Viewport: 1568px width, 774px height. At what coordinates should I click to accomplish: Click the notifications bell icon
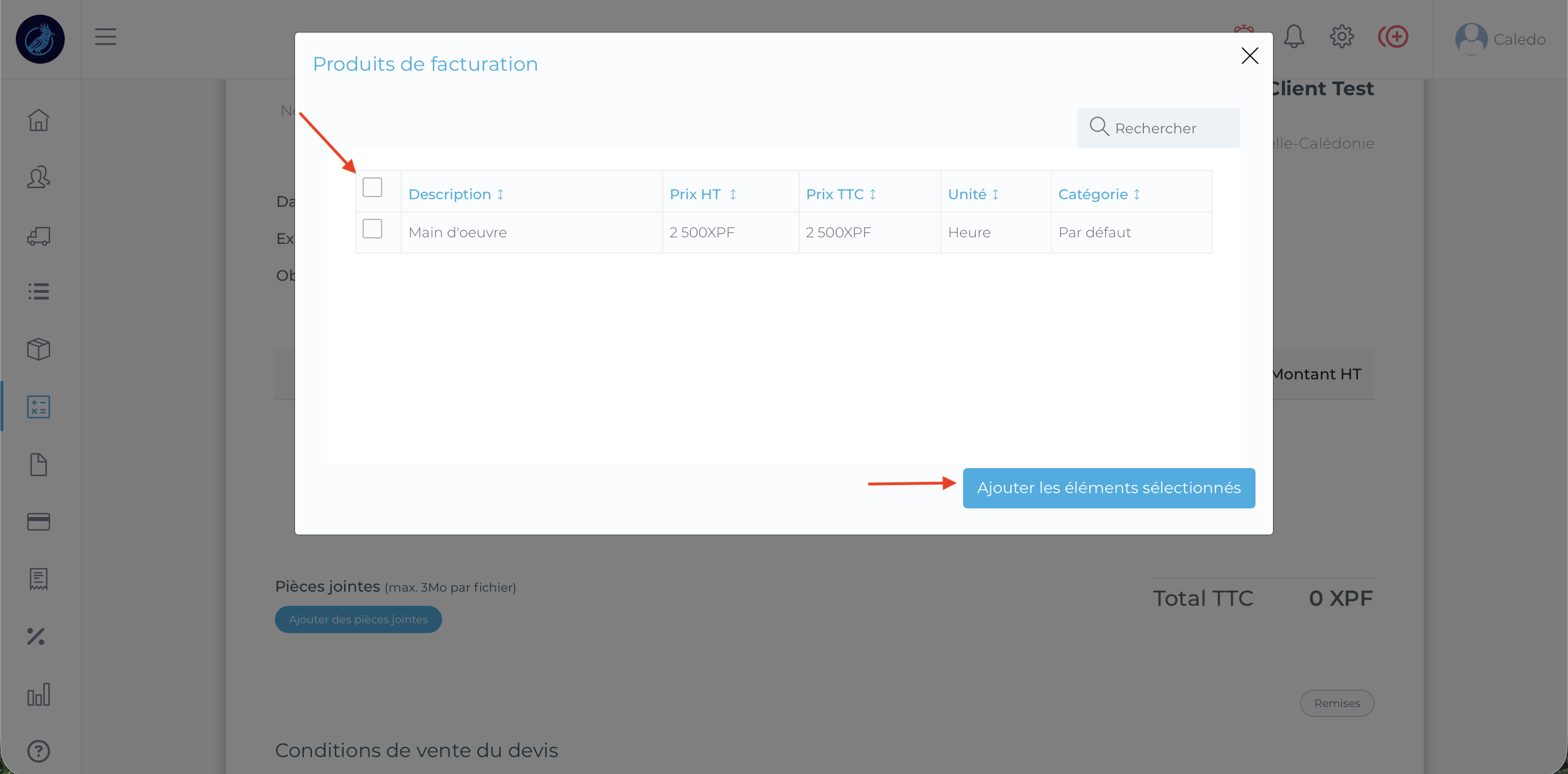click(1294, 37)
